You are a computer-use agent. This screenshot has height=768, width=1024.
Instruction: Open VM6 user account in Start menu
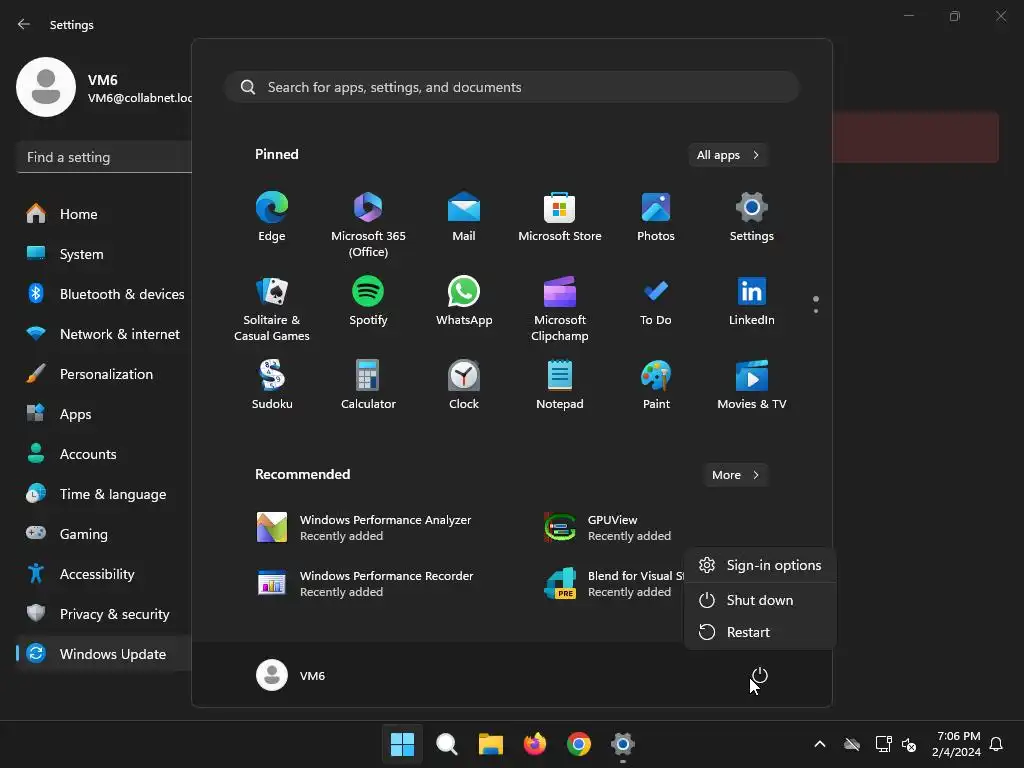pos(291,675)
